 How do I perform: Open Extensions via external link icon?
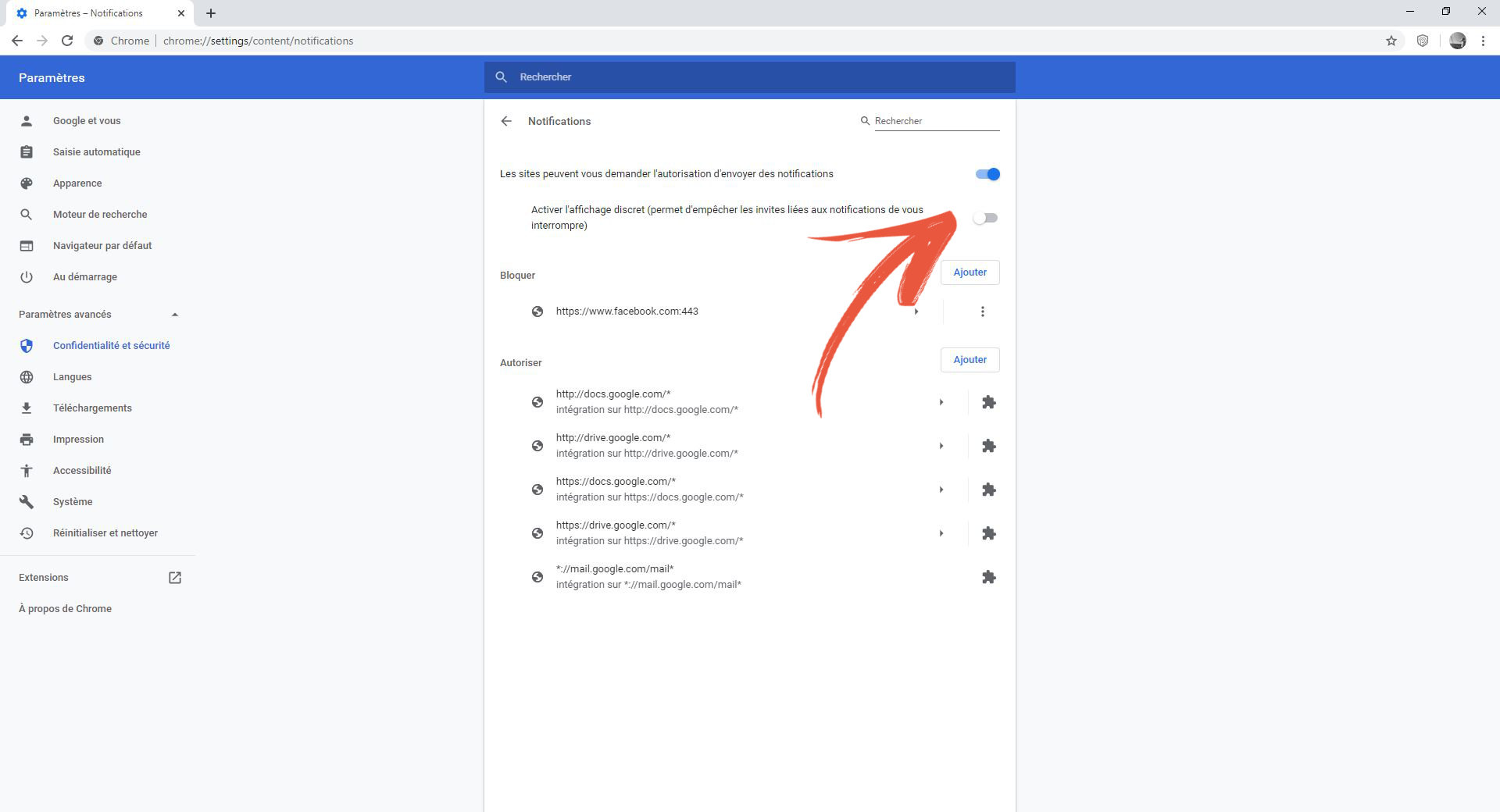click(175, 578)
